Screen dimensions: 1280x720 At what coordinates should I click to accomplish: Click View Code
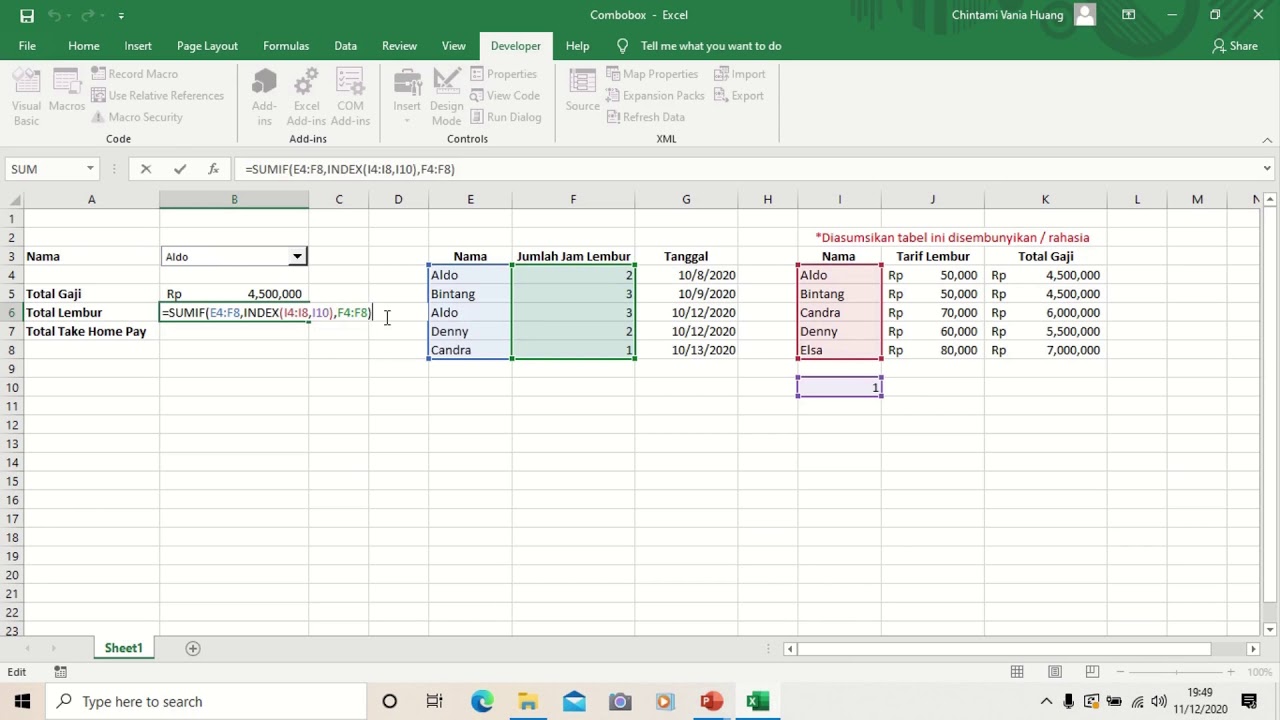504,96
